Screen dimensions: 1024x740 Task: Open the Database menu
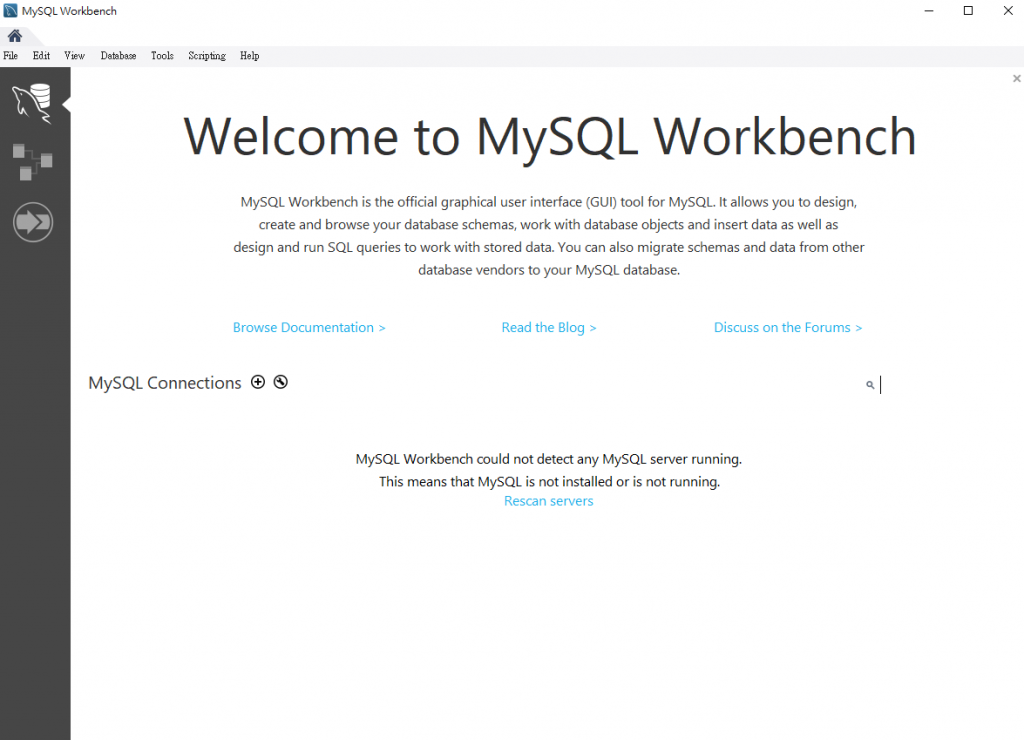point(118,56)
